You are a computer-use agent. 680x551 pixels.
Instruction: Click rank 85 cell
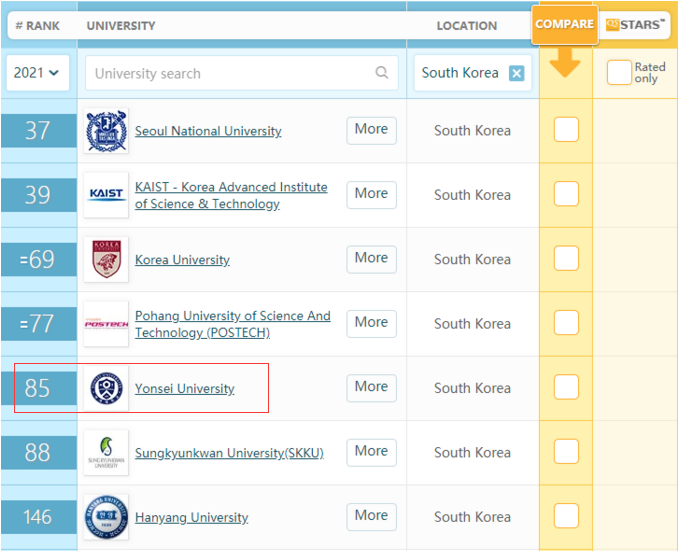coord(38,388)
